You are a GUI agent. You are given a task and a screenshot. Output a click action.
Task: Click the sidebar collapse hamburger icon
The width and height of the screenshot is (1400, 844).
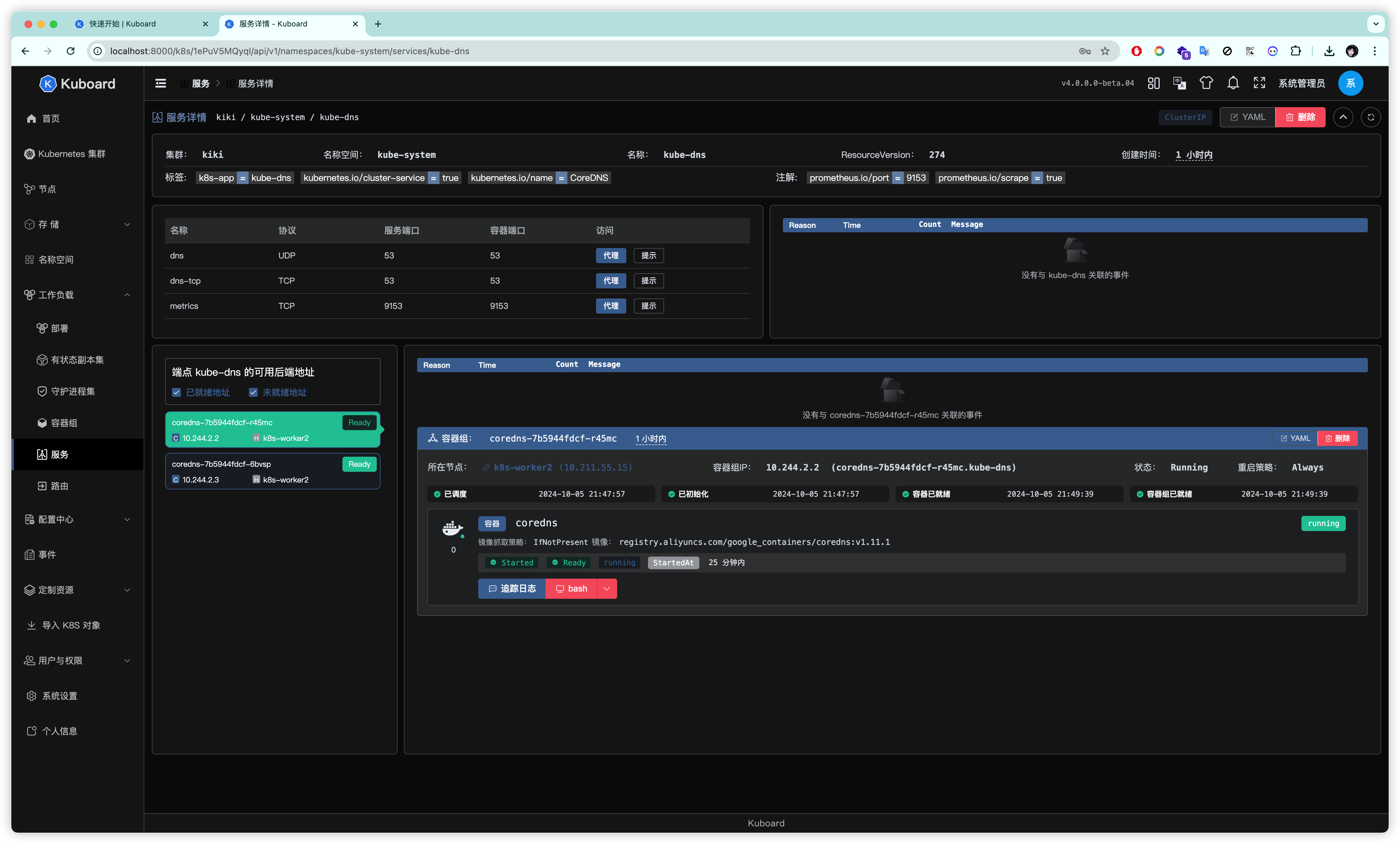tap(161, 83)
